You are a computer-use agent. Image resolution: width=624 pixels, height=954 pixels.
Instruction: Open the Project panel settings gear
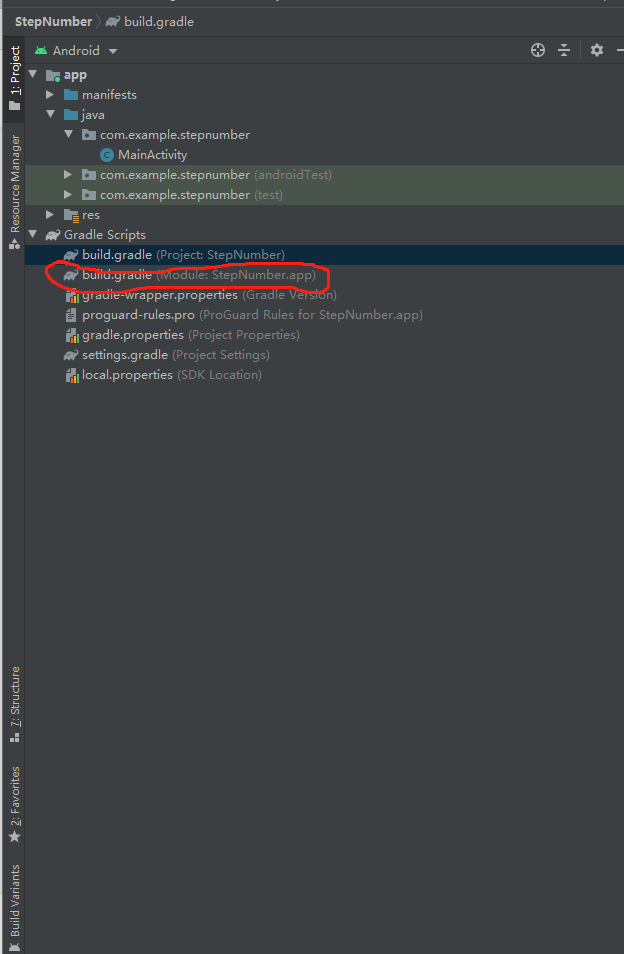coord(597,50)
